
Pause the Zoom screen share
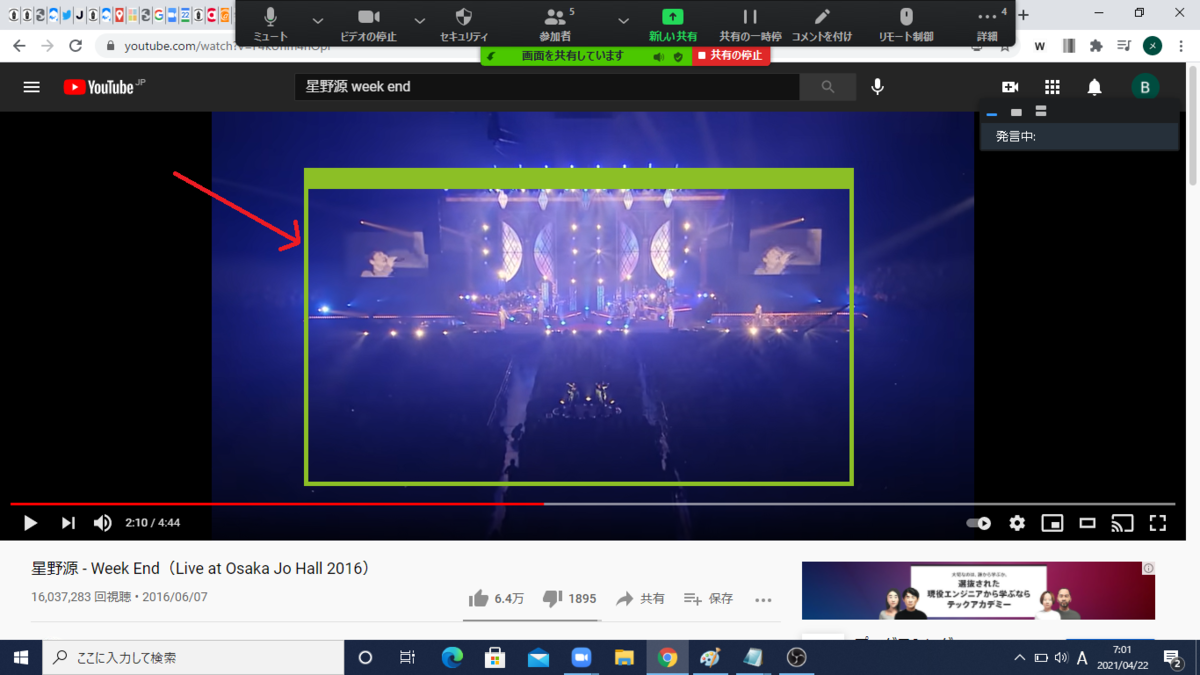(x=750, y=24)
